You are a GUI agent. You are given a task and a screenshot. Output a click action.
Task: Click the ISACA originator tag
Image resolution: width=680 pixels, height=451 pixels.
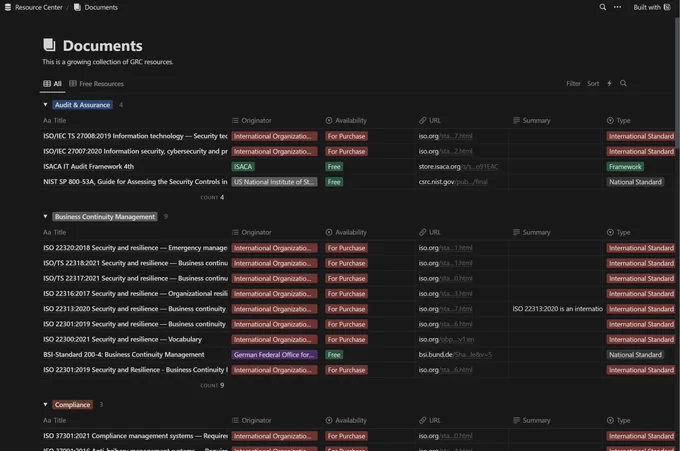point(243,167)
